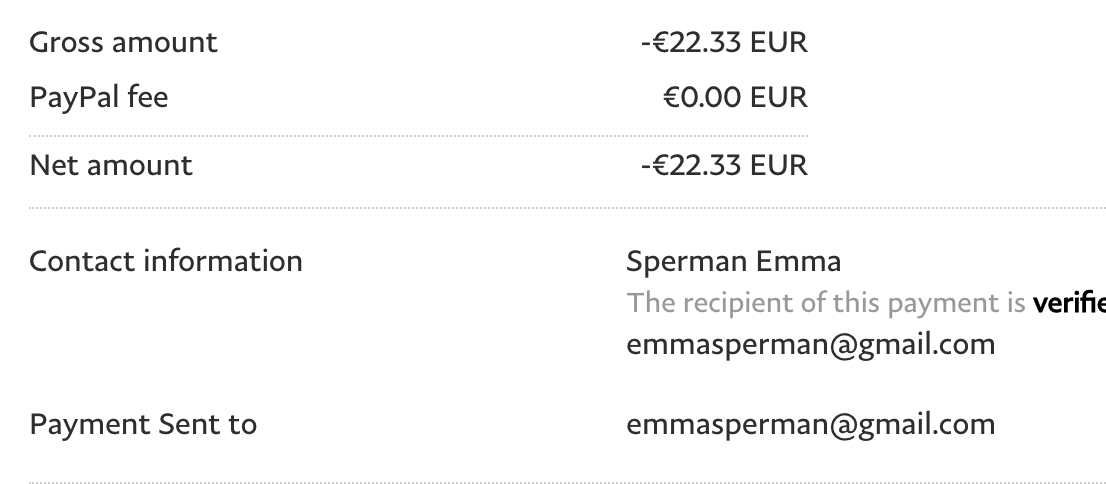Click the Payment Sent to label
The image size is (1106, 484).
(143, 424)
